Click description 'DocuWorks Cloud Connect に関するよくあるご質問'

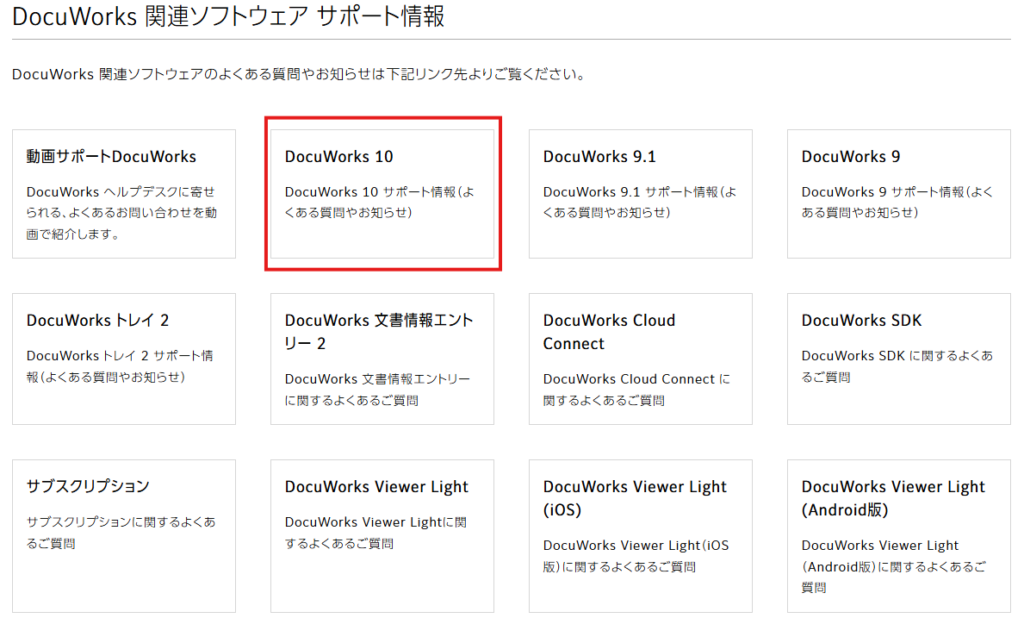[637, 389]
